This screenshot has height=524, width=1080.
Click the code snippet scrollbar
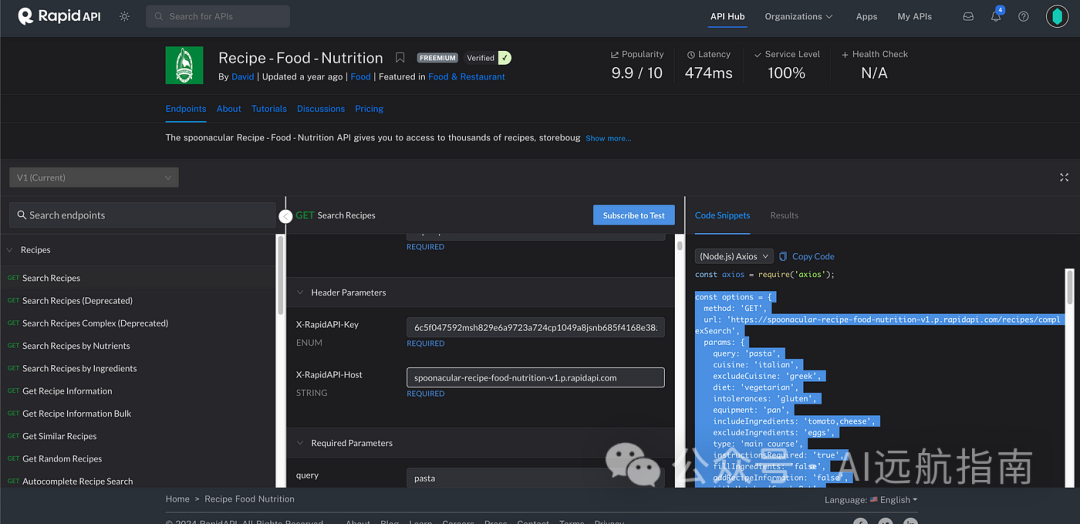coord(1070,286)
